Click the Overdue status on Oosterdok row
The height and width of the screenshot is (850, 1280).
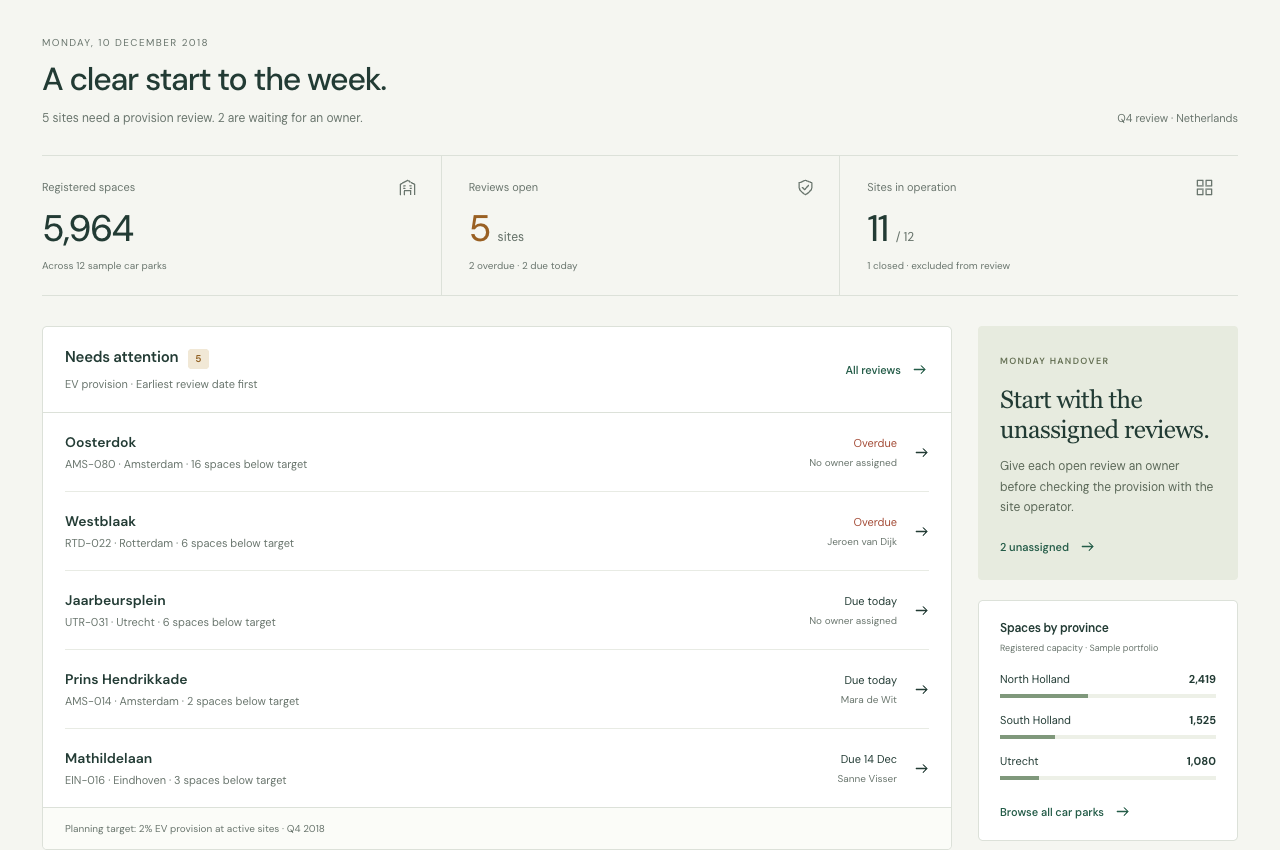875,443
